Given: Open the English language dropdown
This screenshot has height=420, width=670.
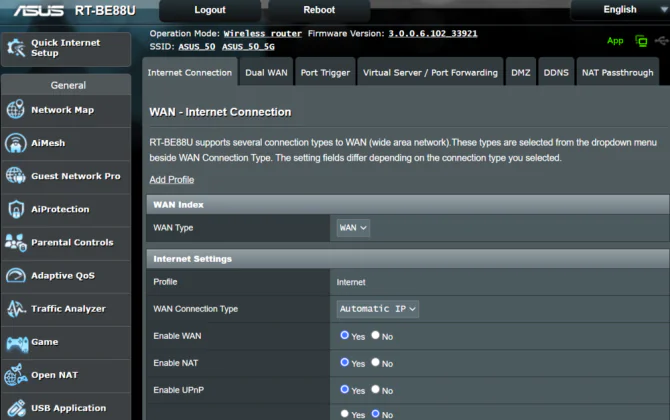Looking at the screenshot, I should pyautogui.click(x=620, y=10).
